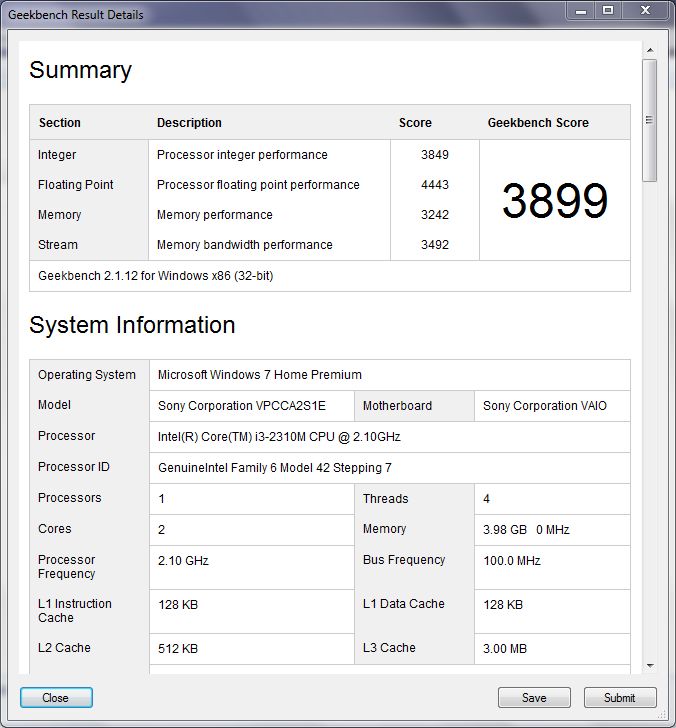Click 'GenuineIntel Family 6 Model 42 Stepping 7'
This screenshot has width=676, height=728.
[274, 468]
